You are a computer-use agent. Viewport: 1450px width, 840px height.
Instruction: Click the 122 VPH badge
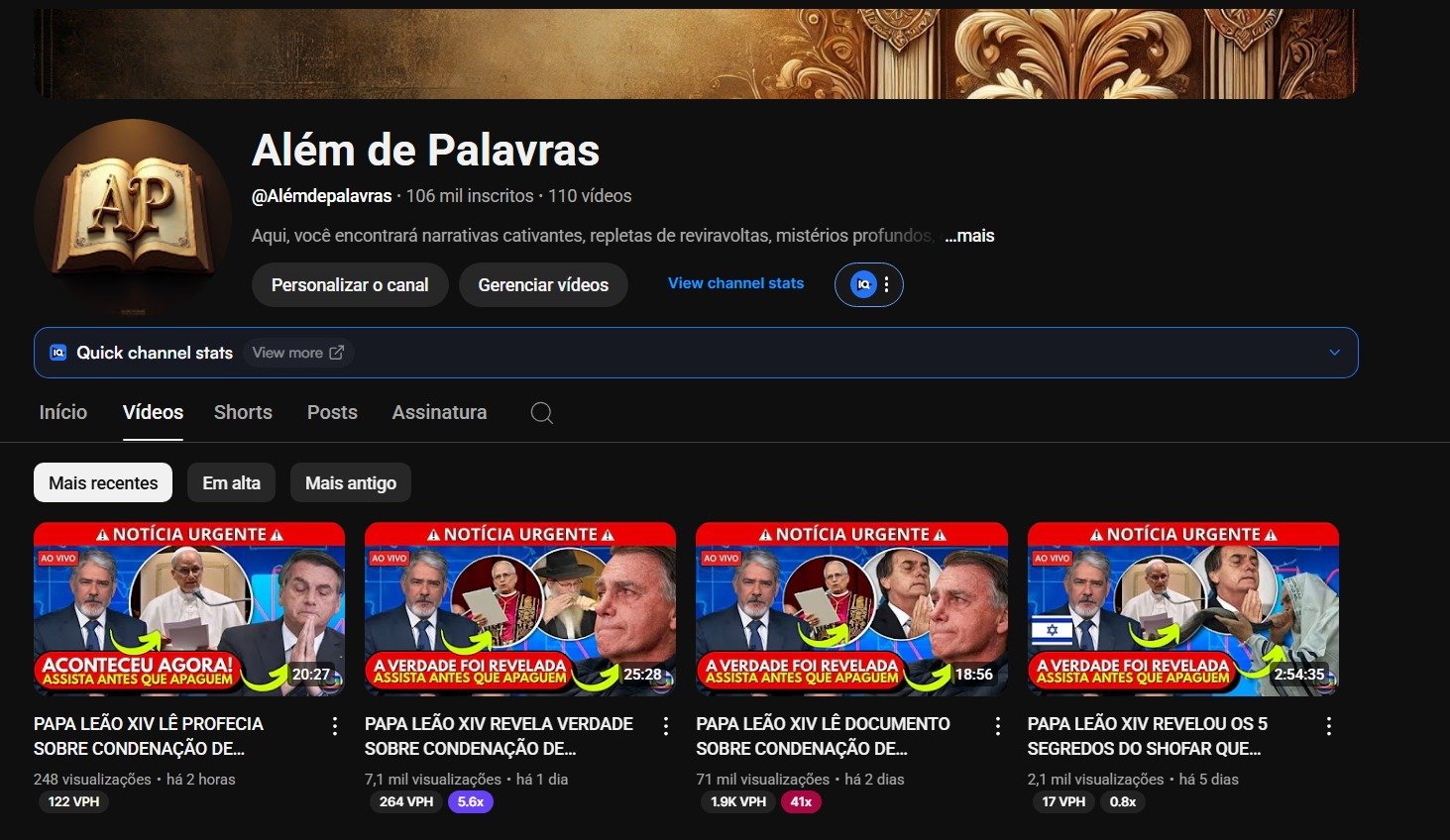point(74,801)
